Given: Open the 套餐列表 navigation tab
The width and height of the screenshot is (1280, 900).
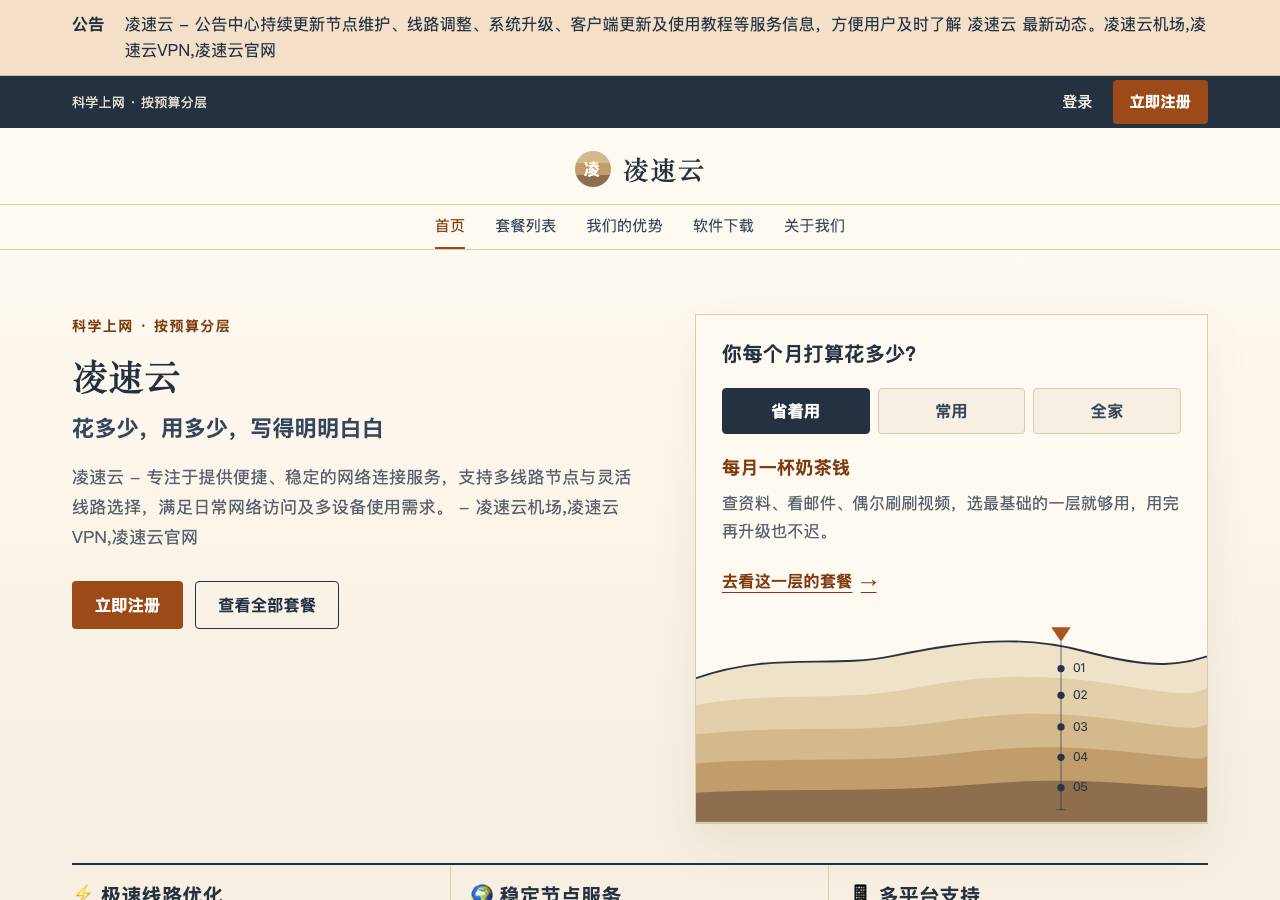Looking at the screenshot, I should click(526, 226).
